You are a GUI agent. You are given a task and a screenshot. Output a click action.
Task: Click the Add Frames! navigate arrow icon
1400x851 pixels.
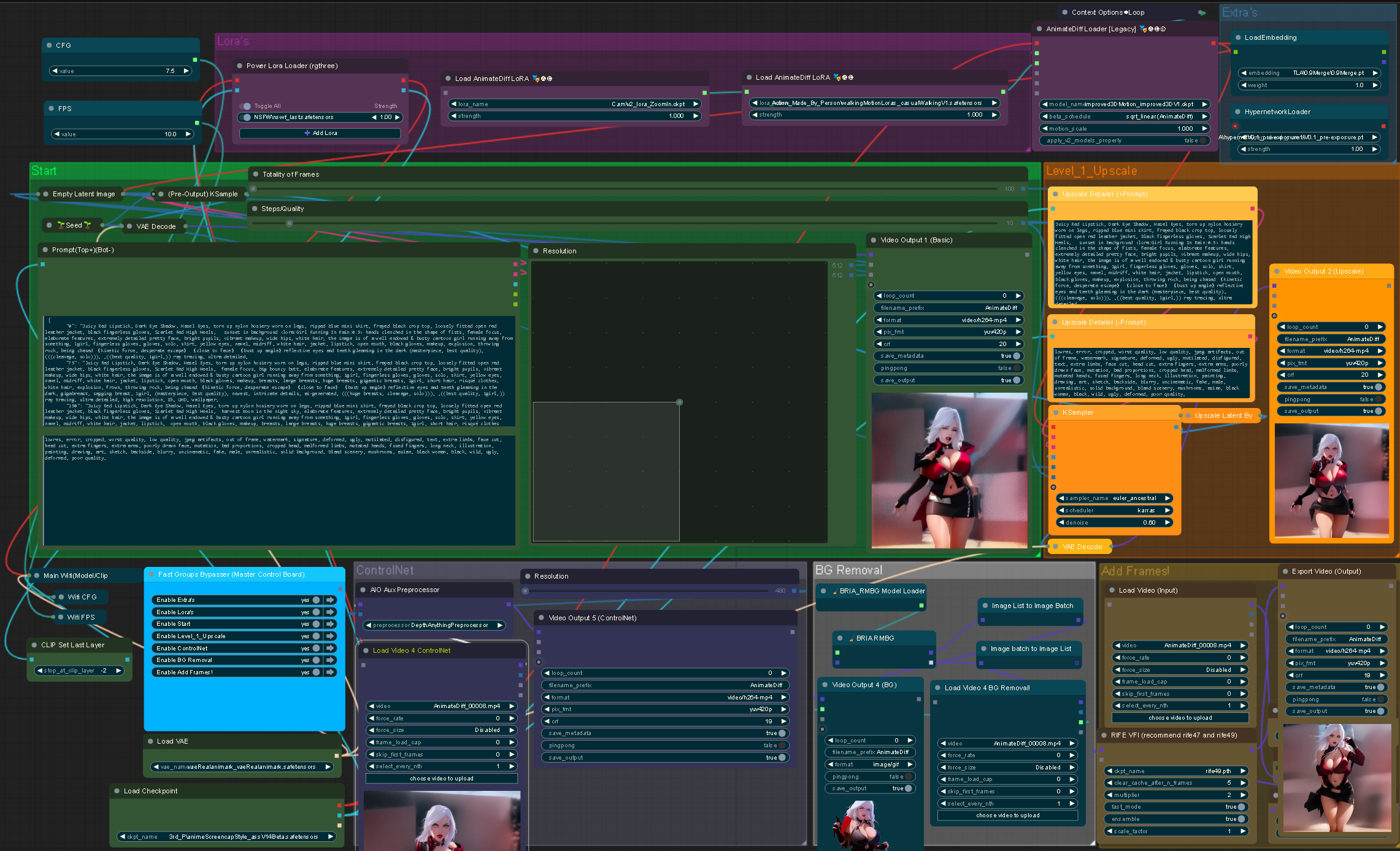[x=331, y=672]
